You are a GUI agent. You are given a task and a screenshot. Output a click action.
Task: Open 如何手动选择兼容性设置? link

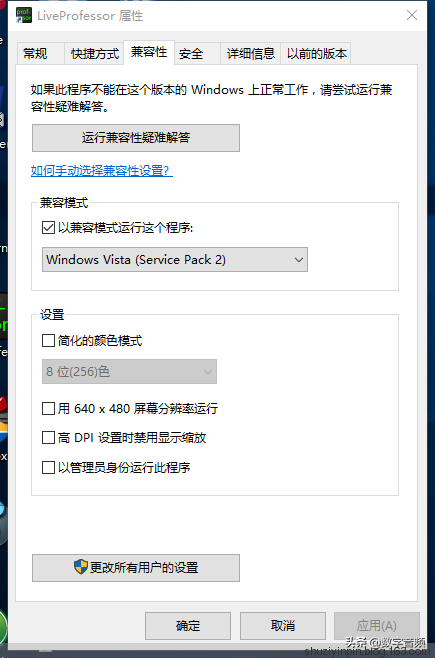click(102, 171)
